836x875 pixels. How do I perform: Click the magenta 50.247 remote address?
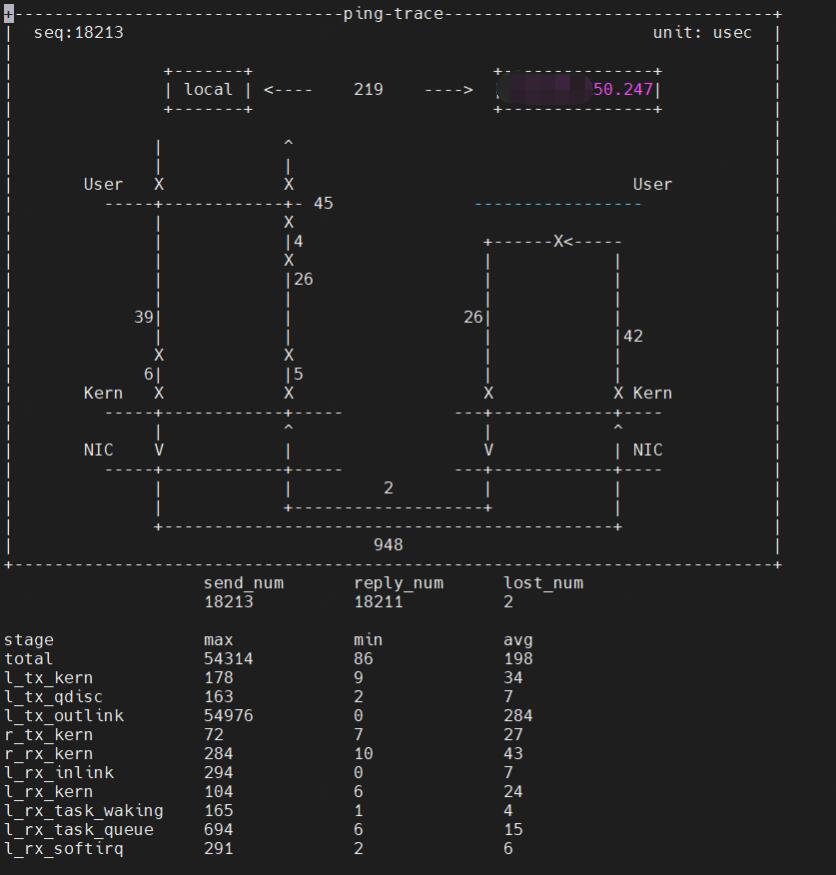(622, 89)
